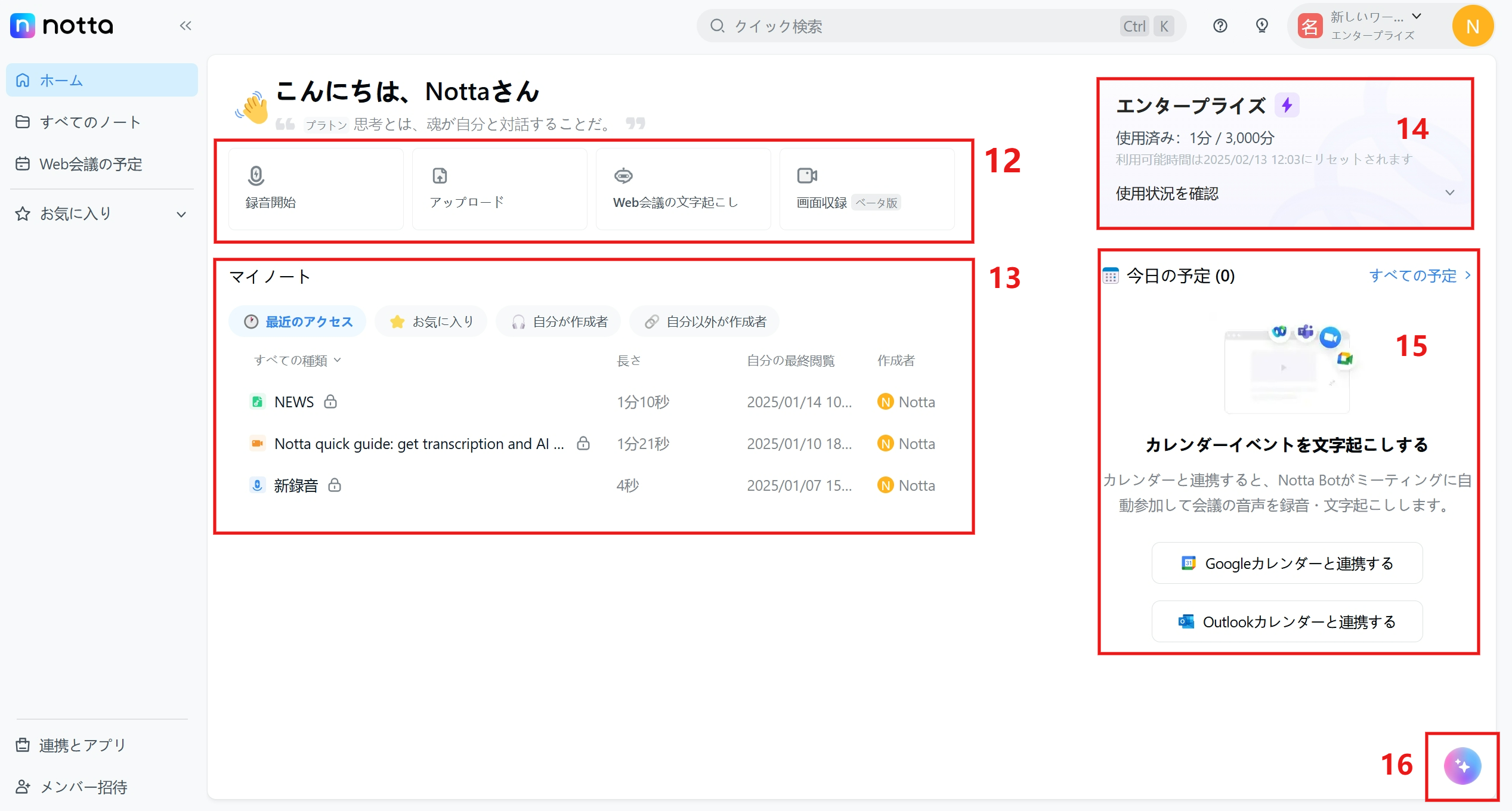Click the lock icon beside Notta quick guide
1512x811 pixels.
(x=583, y=443)
